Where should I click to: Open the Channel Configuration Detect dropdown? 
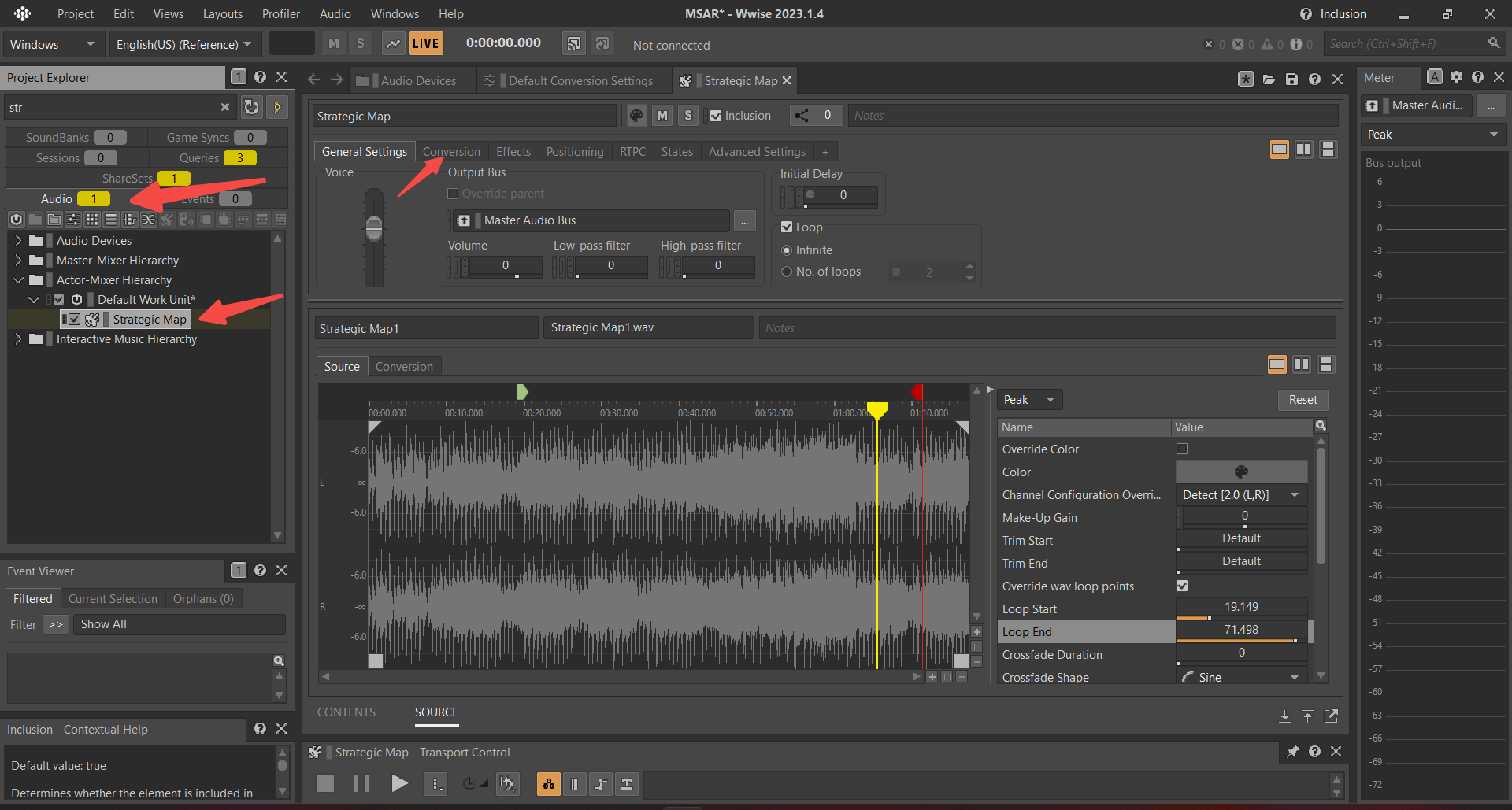point(1241,494)
